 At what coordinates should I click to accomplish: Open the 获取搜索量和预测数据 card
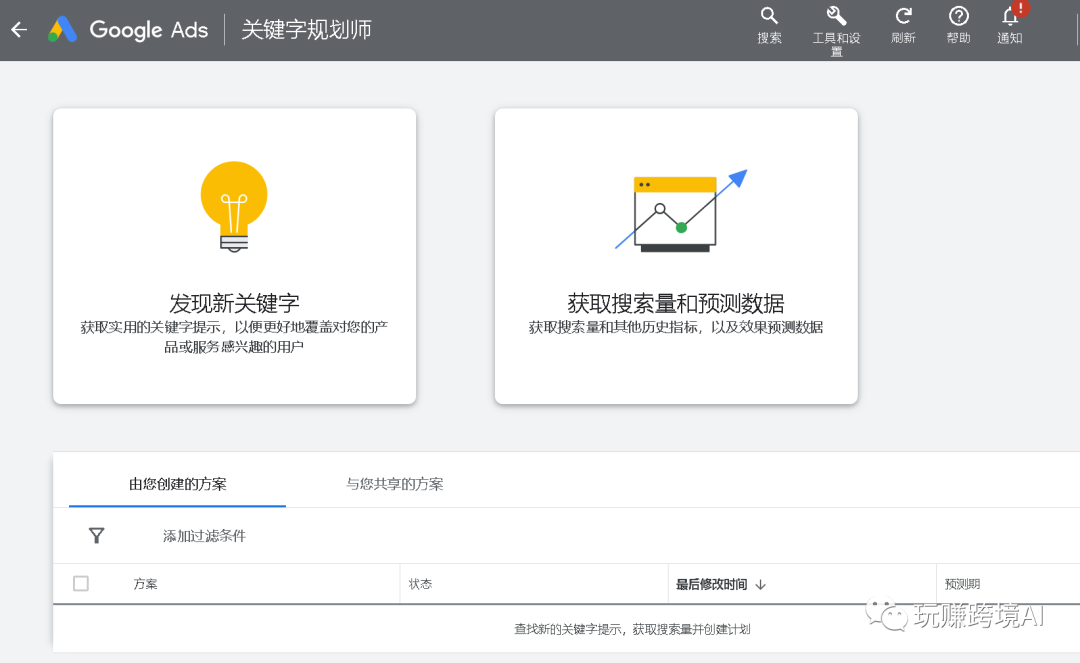(675, 255)
